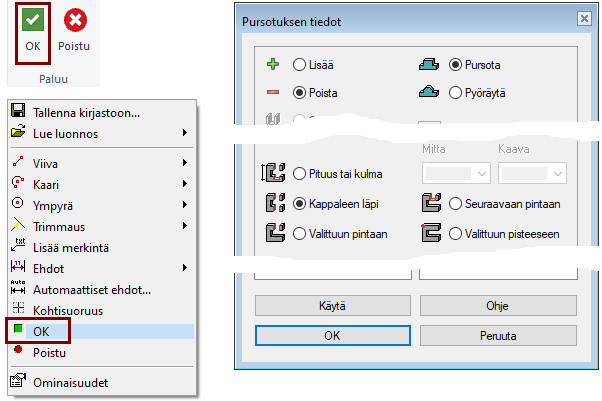602x401 pixels.
Task: Select the Valittuun pisteeseen option
Action: click(456, 233)
